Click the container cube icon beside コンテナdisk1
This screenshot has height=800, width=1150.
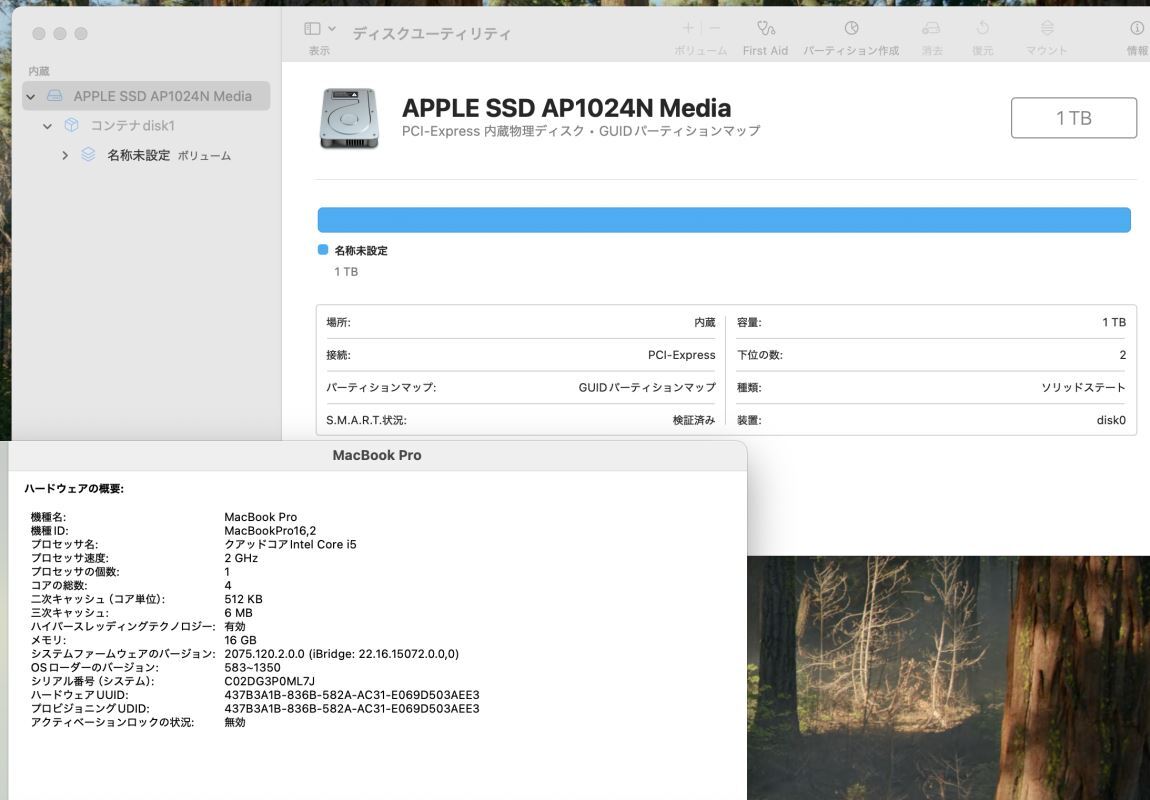pos(71,125)
